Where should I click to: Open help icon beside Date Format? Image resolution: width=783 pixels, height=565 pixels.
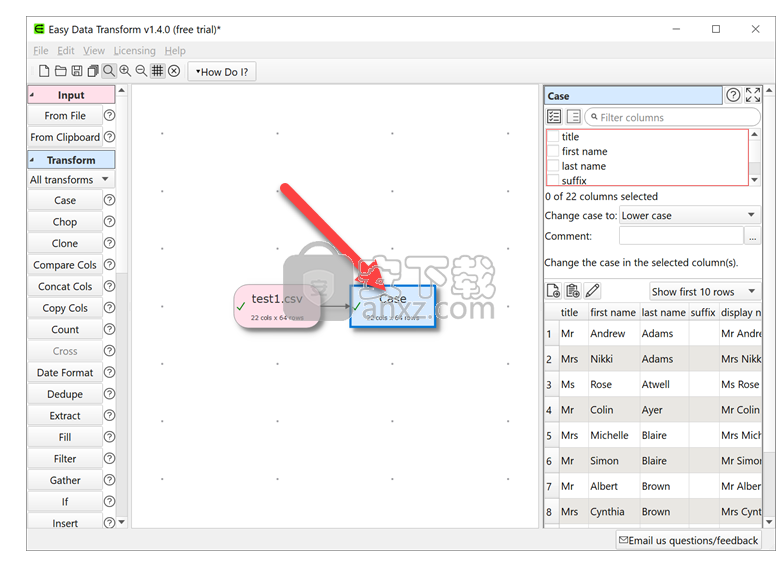(x=109, y=373)
